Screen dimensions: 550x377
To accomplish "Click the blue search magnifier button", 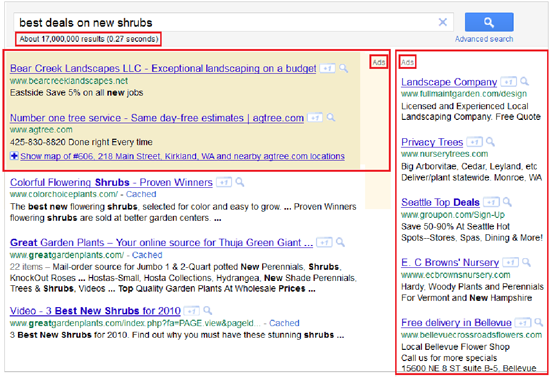I will pyautogui.click(x=489, y=22).
